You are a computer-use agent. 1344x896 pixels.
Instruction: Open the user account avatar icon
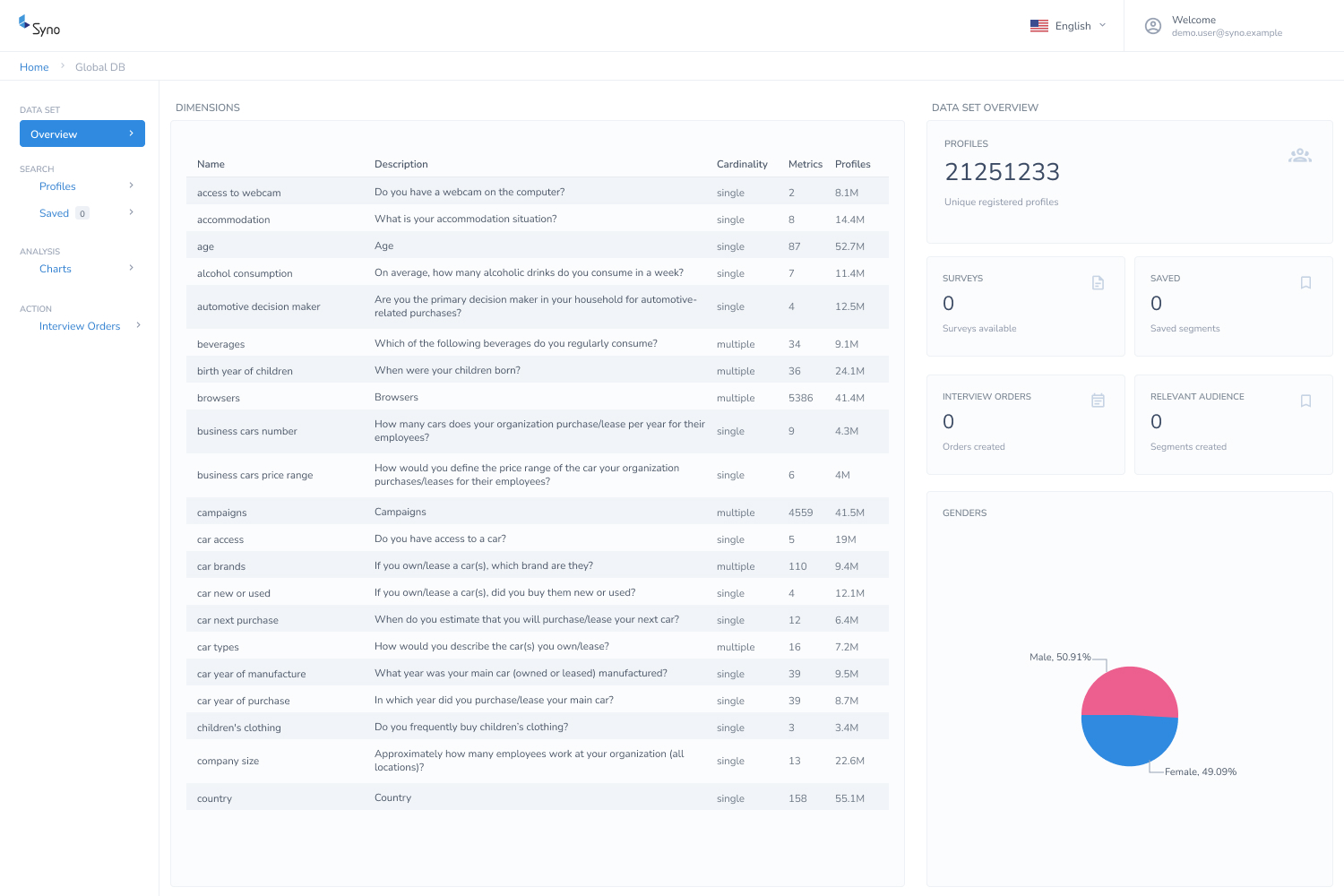[x=1153, y=26]
